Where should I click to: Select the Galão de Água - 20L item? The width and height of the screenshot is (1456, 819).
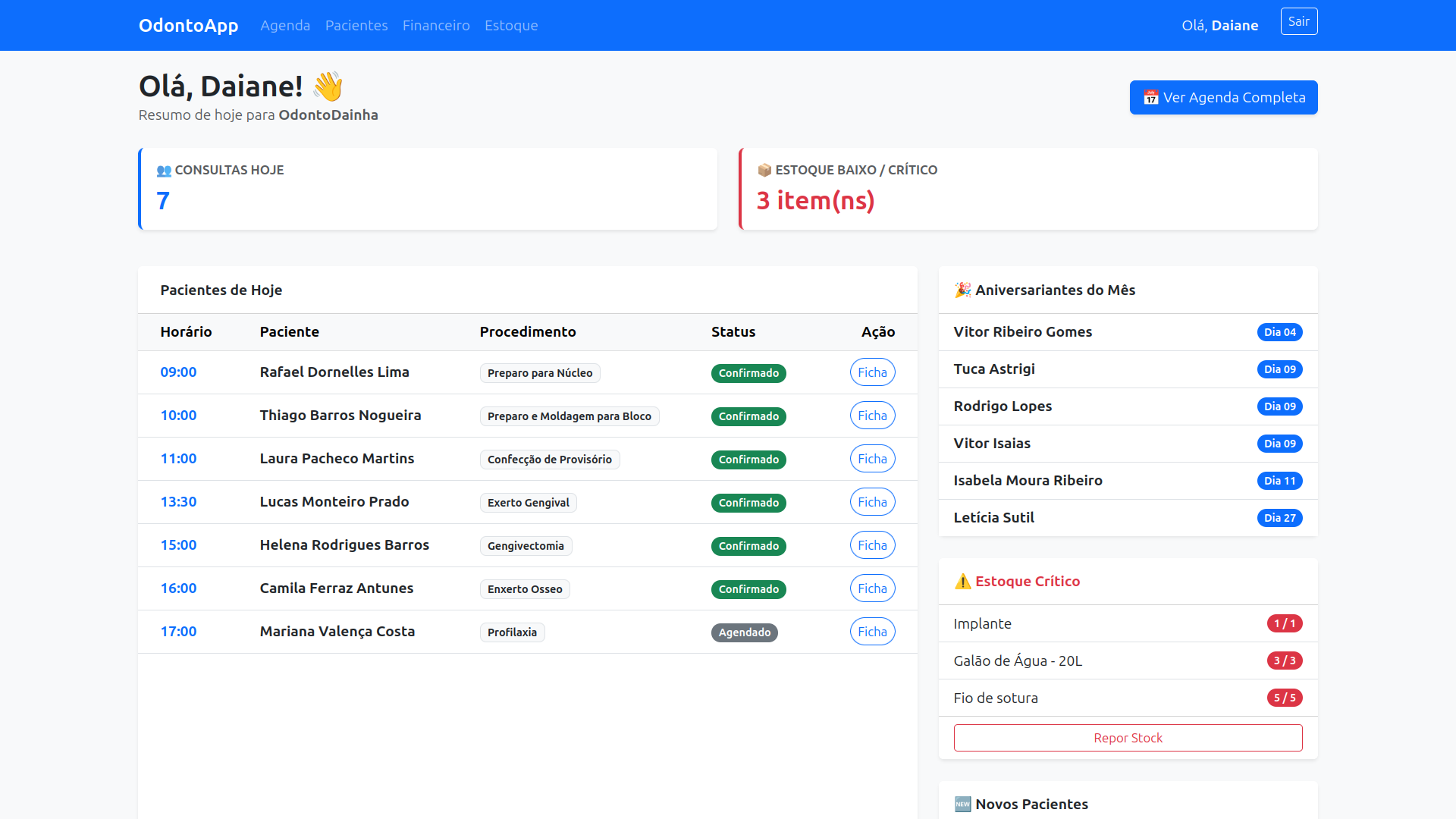point(1128,661)
